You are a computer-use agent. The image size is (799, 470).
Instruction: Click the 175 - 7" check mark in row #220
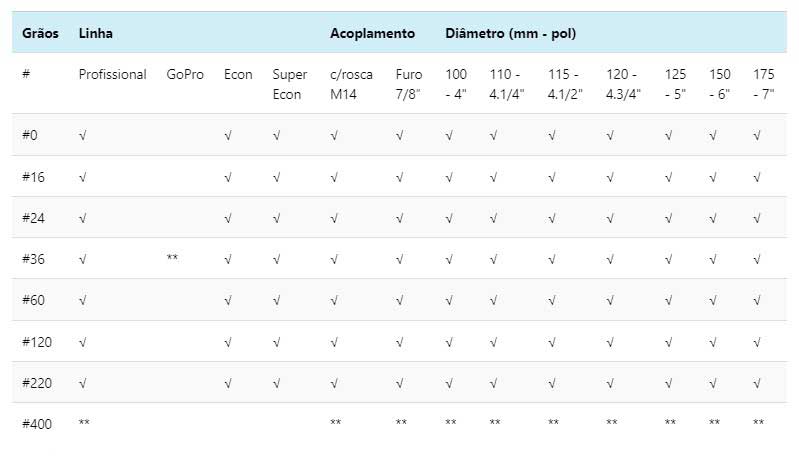pos(757,383)
